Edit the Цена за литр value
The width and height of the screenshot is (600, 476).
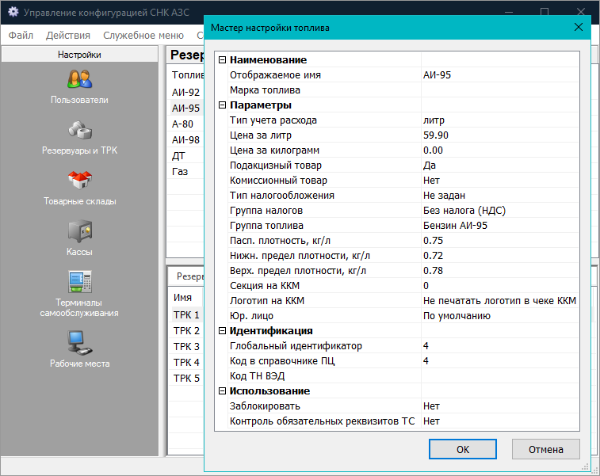498,135
